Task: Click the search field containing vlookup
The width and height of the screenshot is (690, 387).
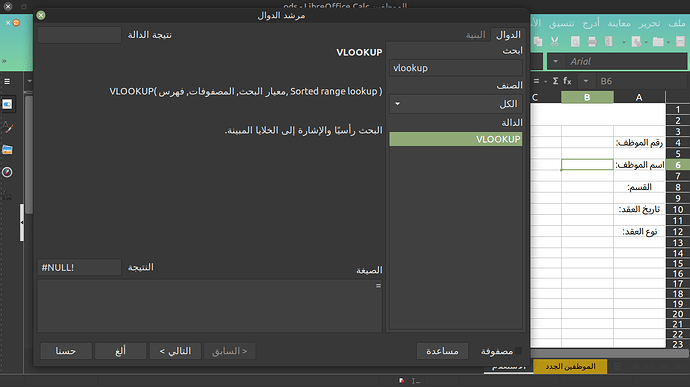Action: coord(456,68)
